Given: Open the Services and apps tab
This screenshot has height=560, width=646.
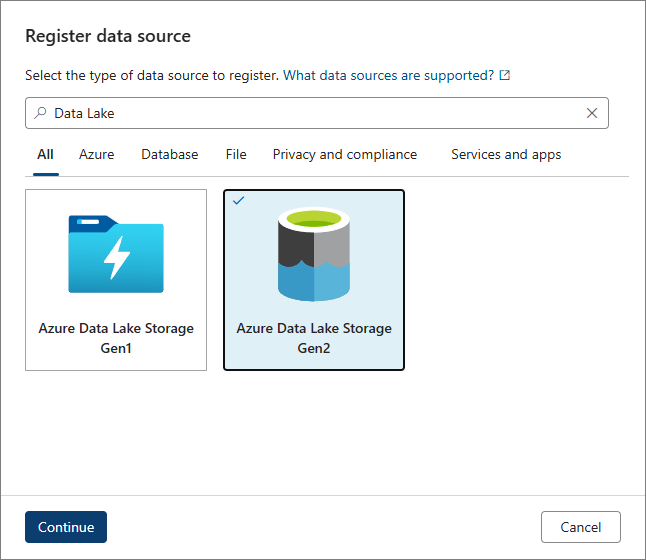Looking at the screenshot, I should click(506, 155).
